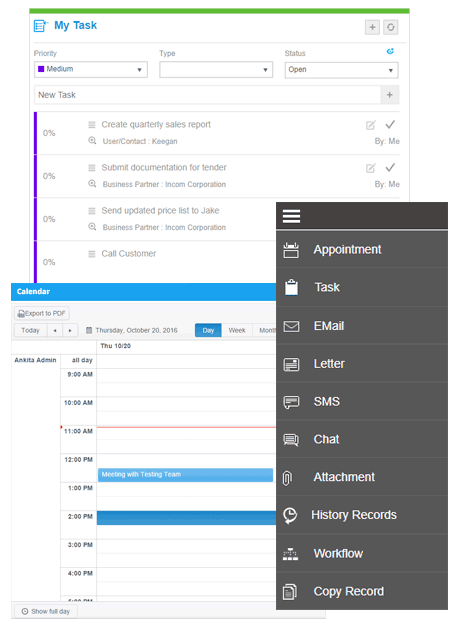Mark Create quarterly sales report as complete

390,124
